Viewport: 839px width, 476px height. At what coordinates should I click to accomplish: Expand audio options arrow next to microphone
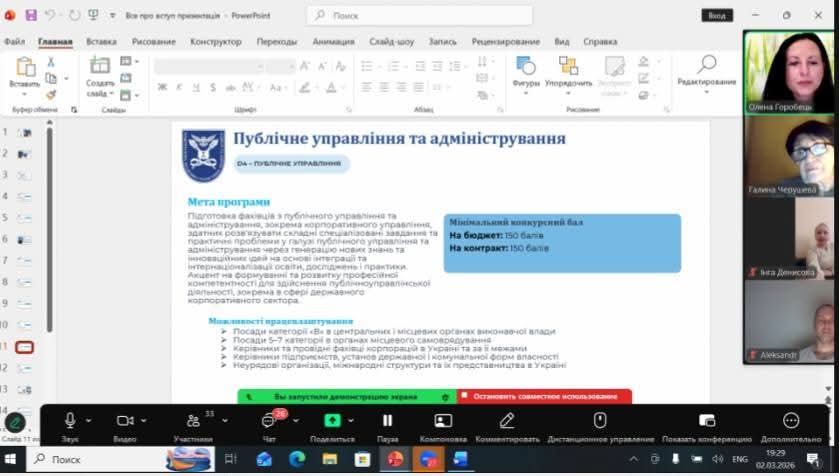click(89, 421)
